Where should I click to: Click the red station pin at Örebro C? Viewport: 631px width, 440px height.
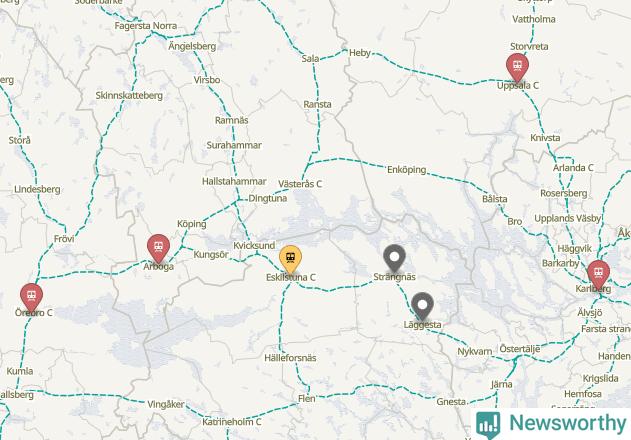pos(31,296)
